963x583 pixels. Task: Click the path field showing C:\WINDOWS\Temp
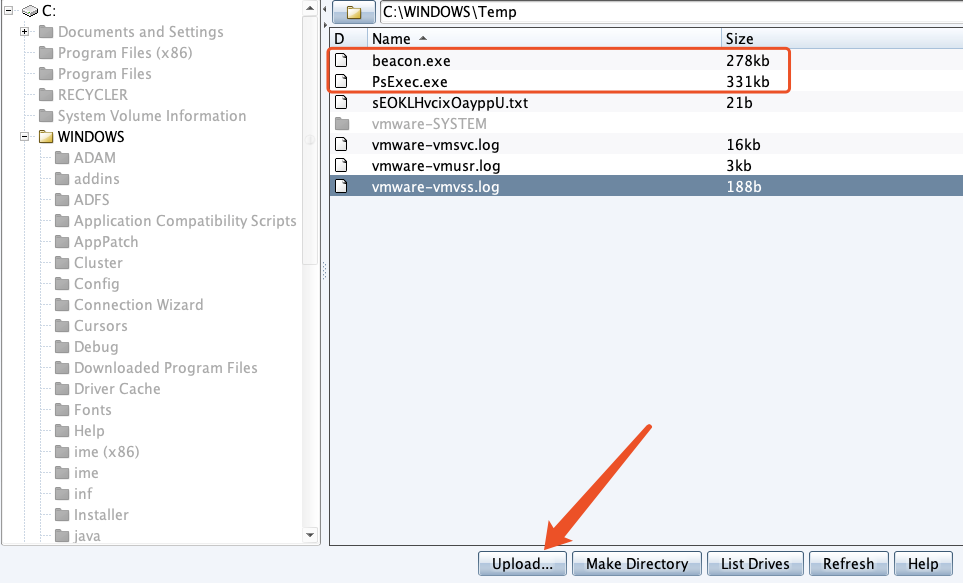pyautogui.click(x=671, y=12)
